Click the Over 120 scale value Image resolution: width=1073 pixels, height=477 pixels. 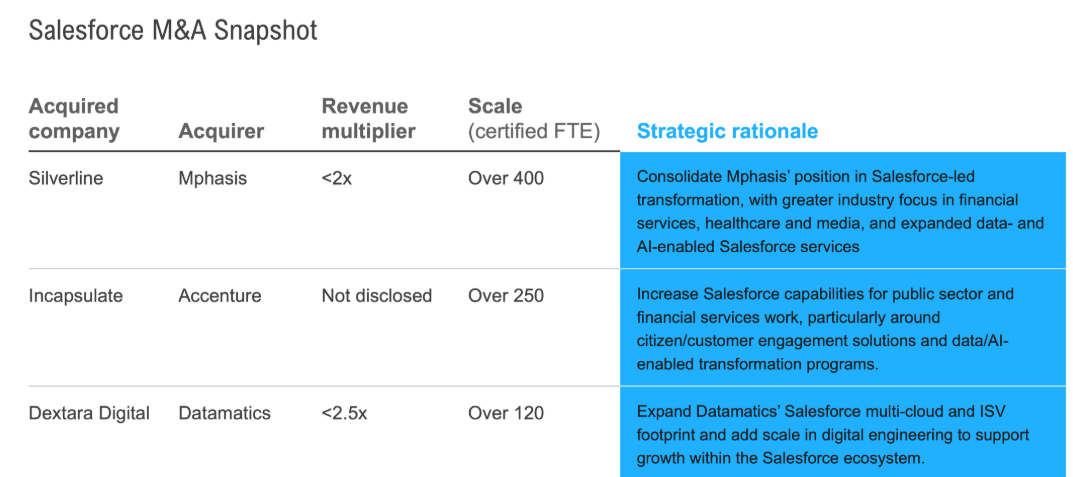[506, 413]
